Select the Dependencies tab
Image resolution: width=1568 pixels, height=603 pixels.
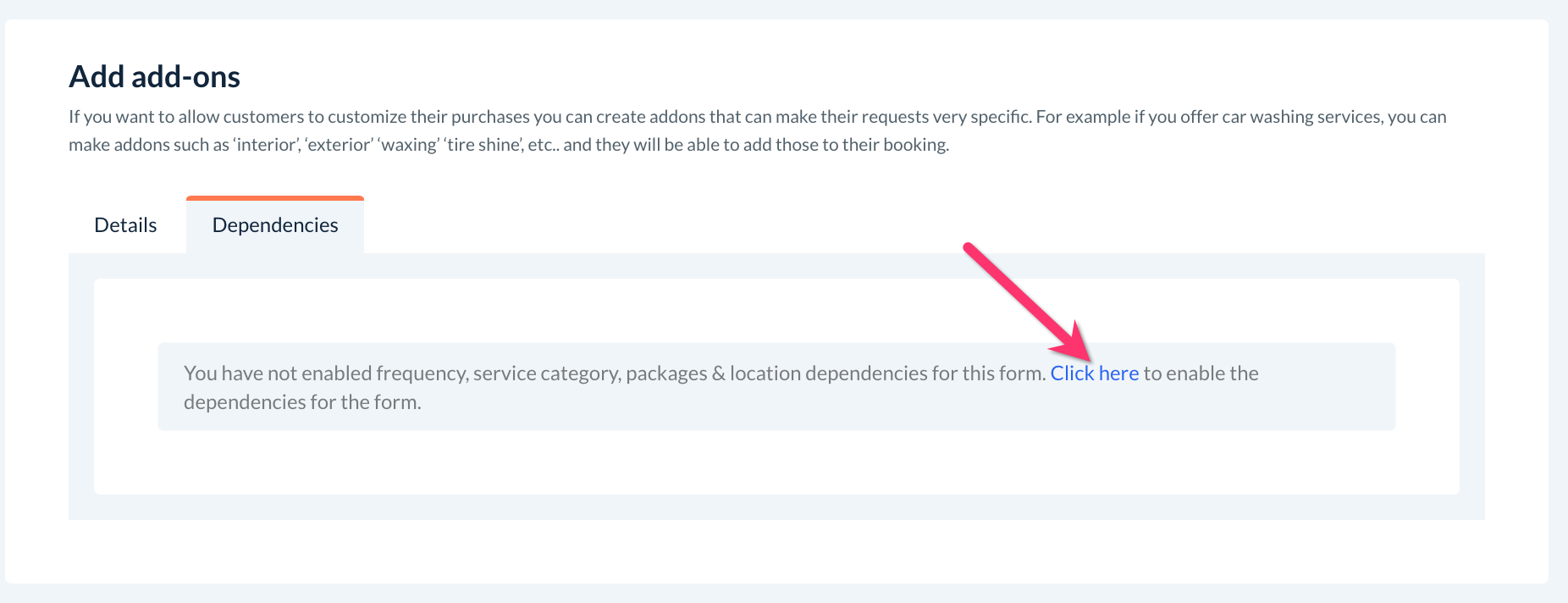(x=275, y=225)
